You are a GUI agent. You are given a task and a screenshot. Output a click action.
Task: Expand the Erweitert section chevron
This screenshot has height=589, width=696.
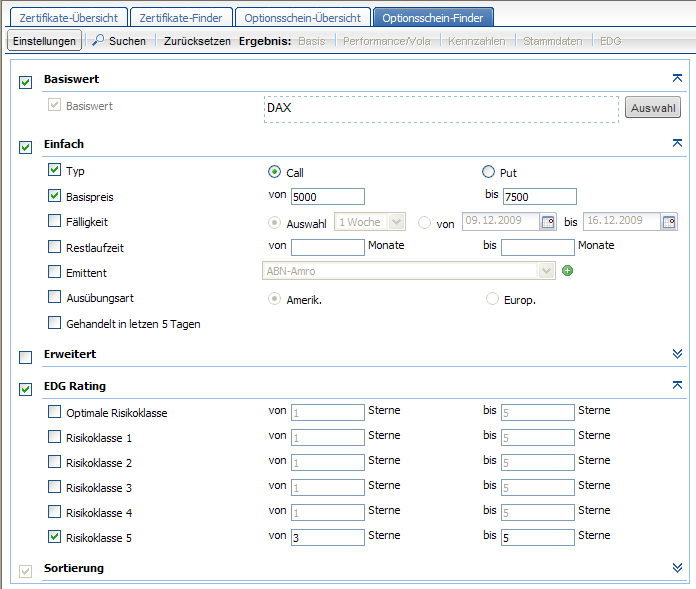677,354
